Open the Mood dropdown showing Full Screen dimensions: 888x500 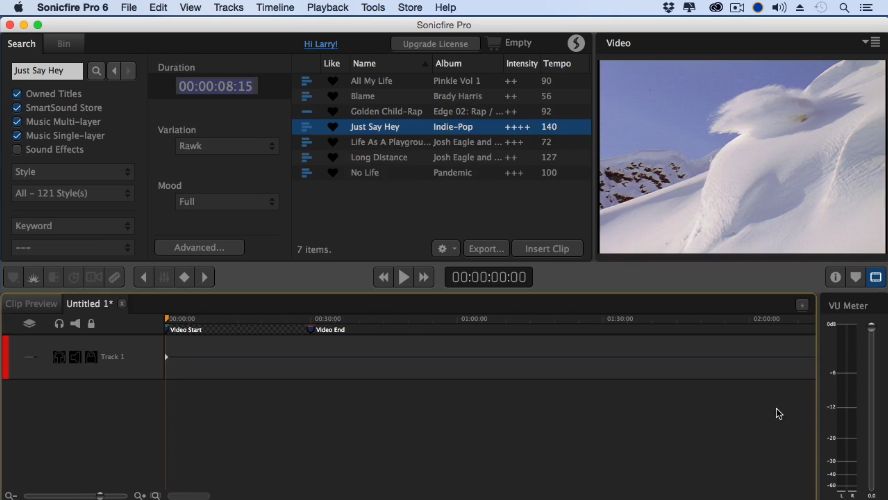coord(226,202)
